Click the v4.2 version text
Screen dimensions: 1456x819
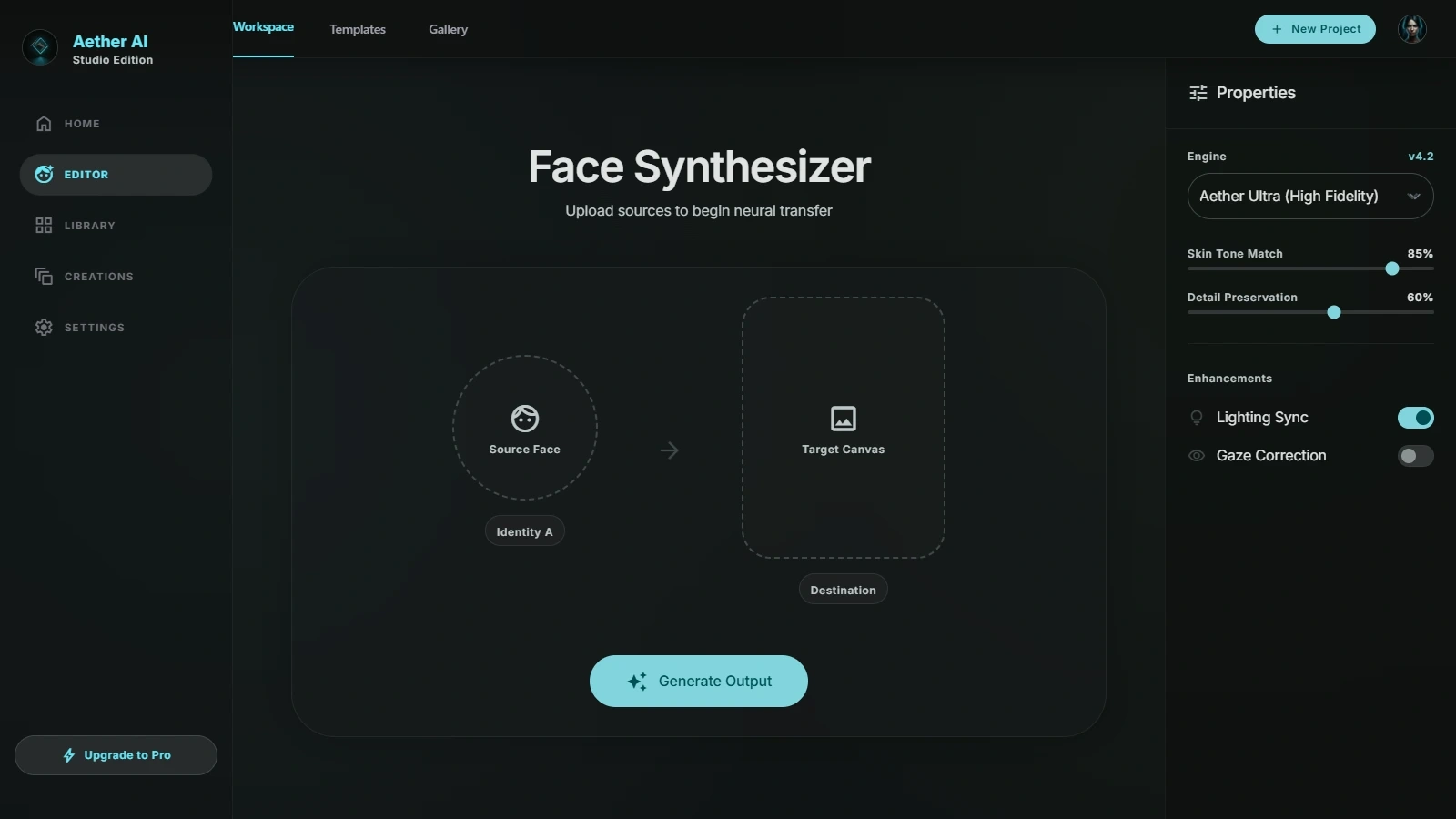coord(1421,157)
